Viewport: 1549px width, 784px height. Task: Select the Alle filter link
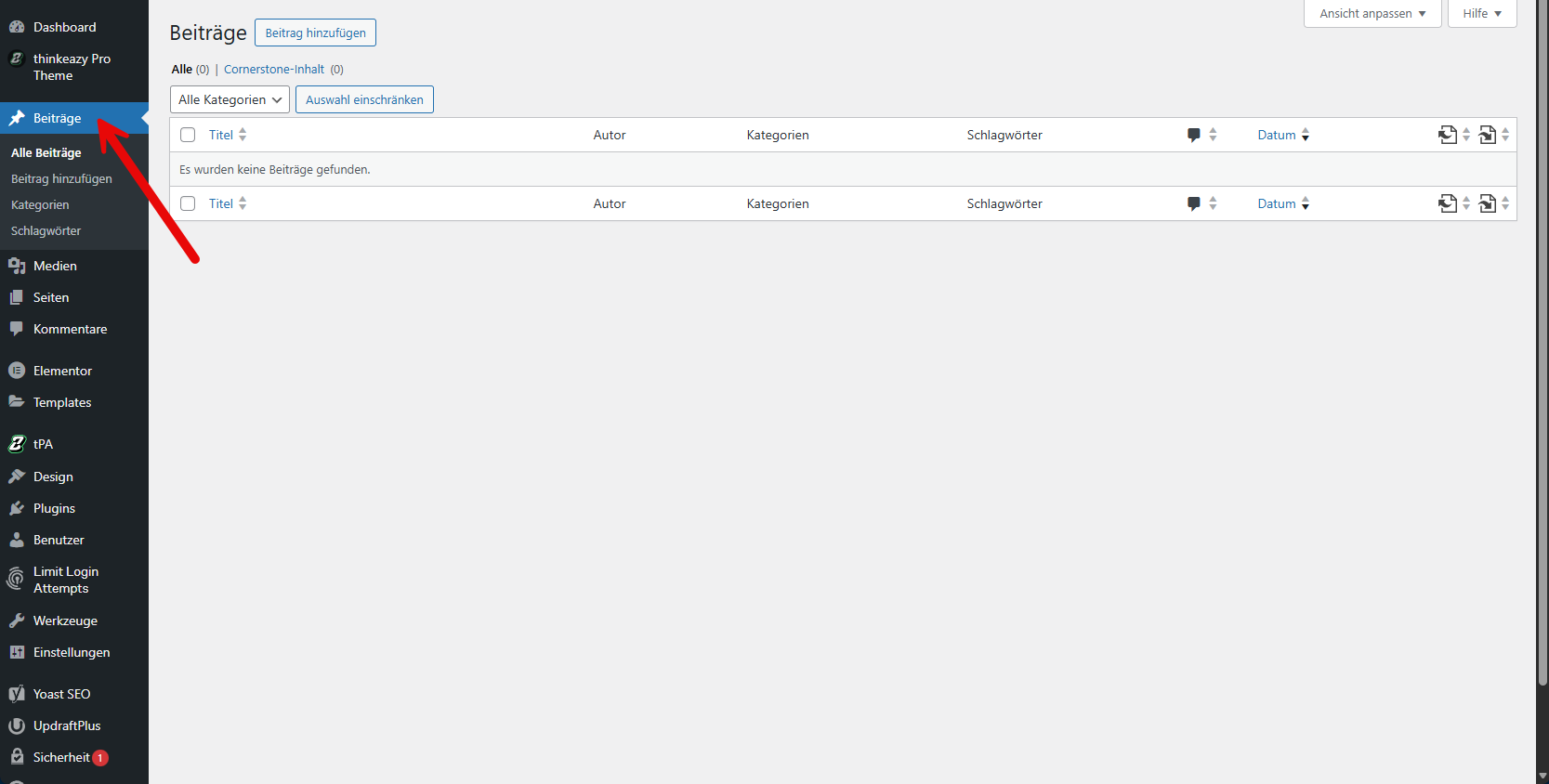pyautogui.click(x=182, y=69)
